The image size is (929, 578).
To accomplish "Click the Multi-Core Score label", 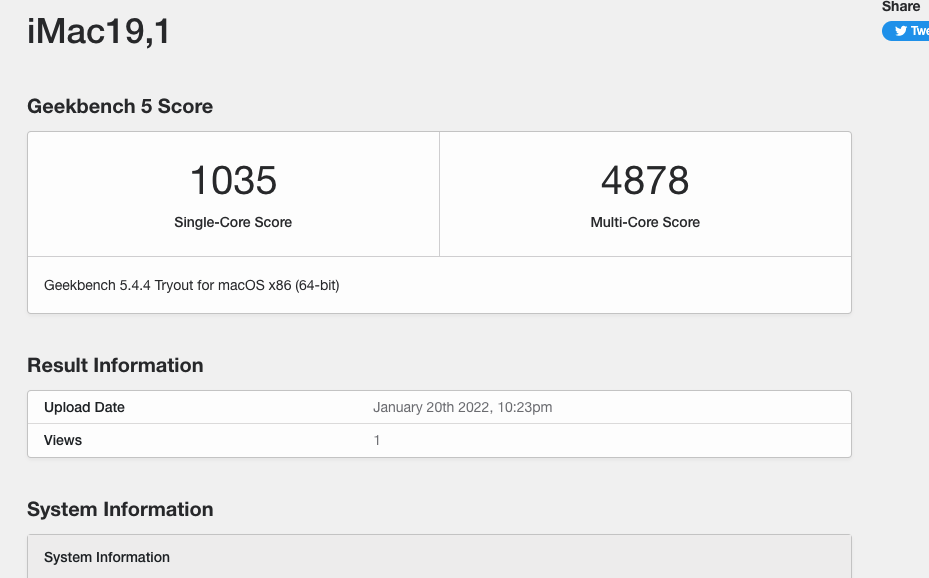I will [645, 222].
